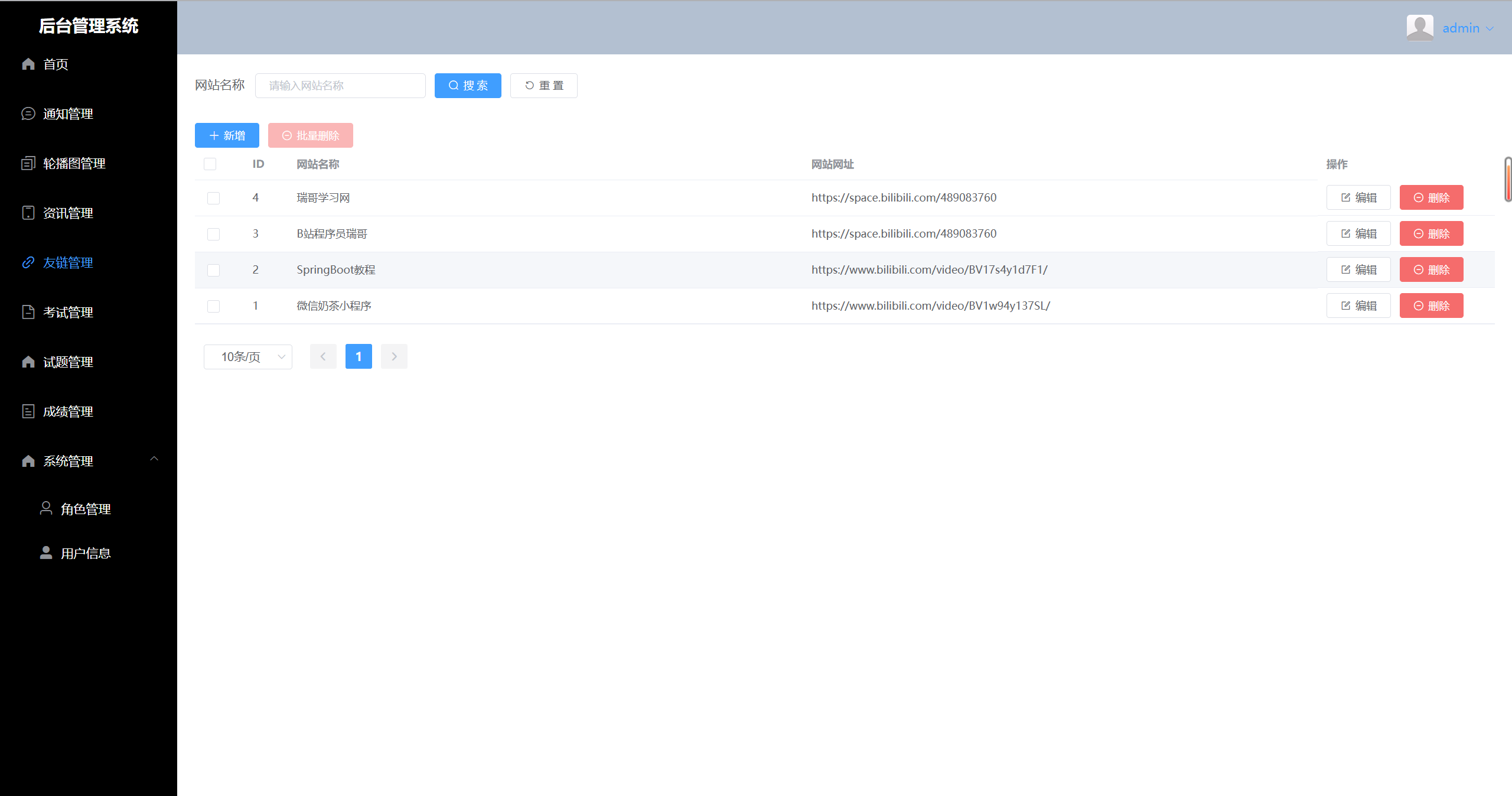
Task: Open 首页 from the sidebar
Action: (89, 64)
